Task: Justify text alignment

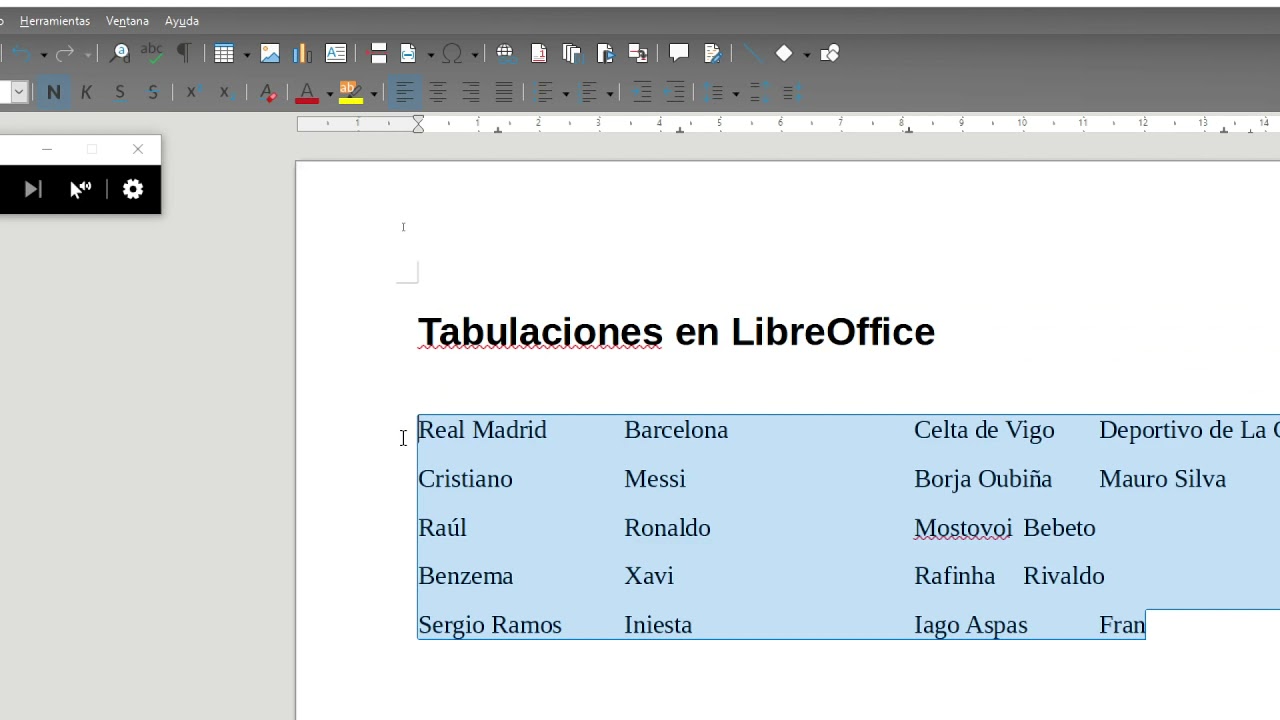Action: [504, 92]
